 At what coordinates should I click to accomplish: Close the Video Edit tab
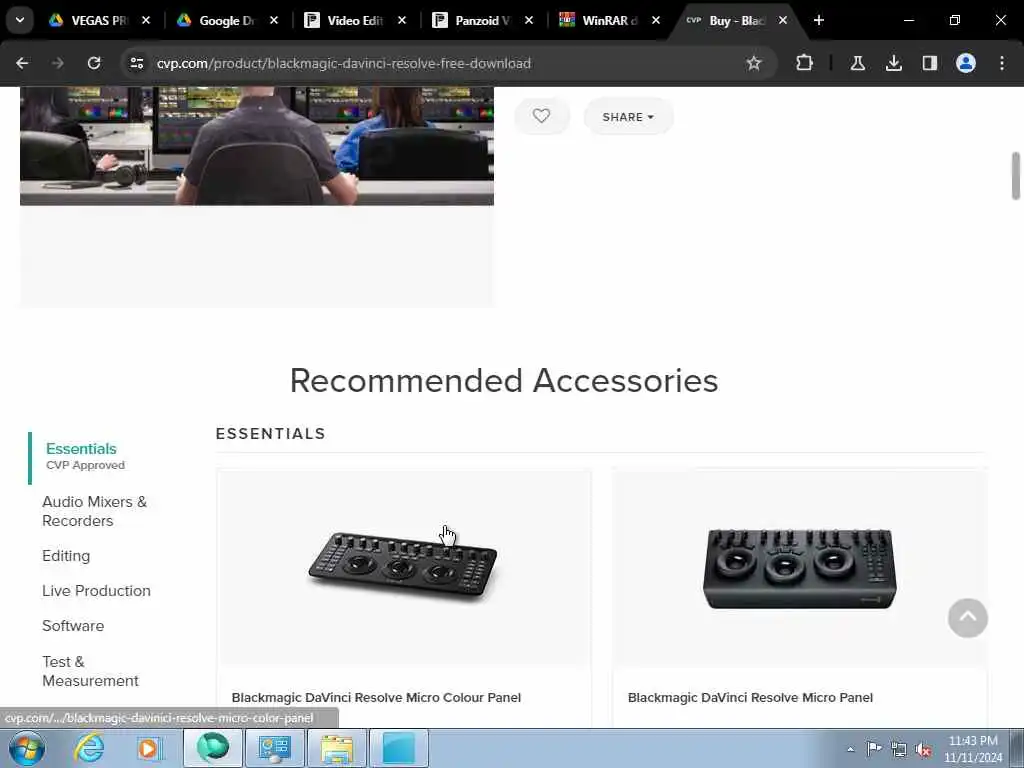click(402, 20)
